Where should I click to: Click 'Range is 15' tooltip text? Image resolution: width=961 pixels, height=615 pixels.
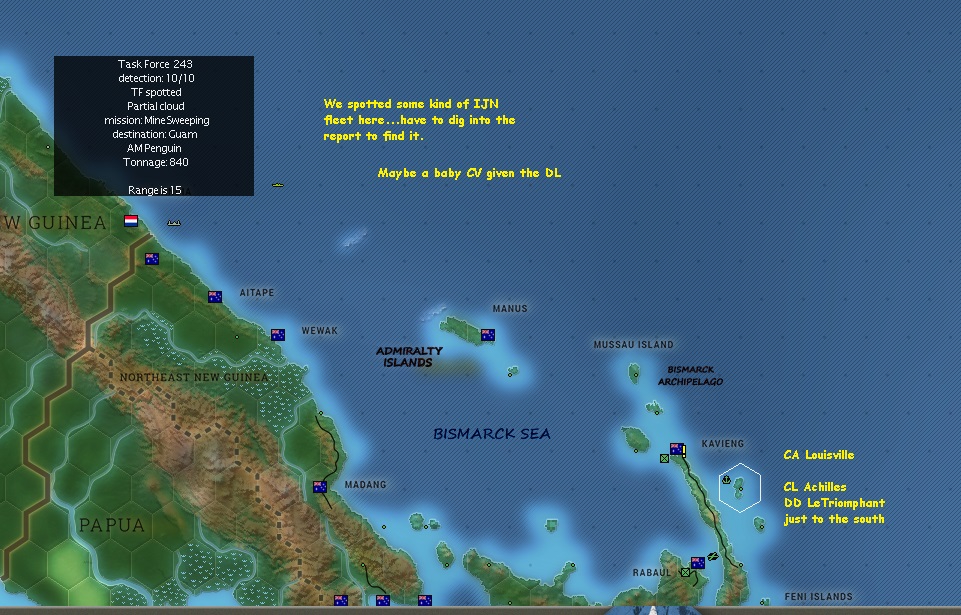154,190
